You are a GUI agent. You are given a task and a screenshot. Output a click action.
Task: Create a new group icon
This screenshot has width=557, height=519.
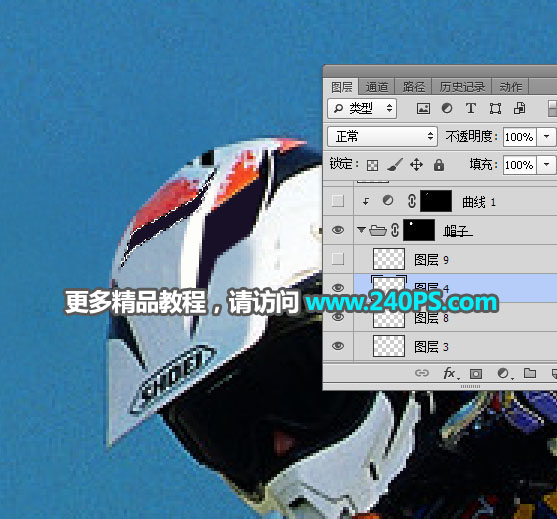point(530,373)
